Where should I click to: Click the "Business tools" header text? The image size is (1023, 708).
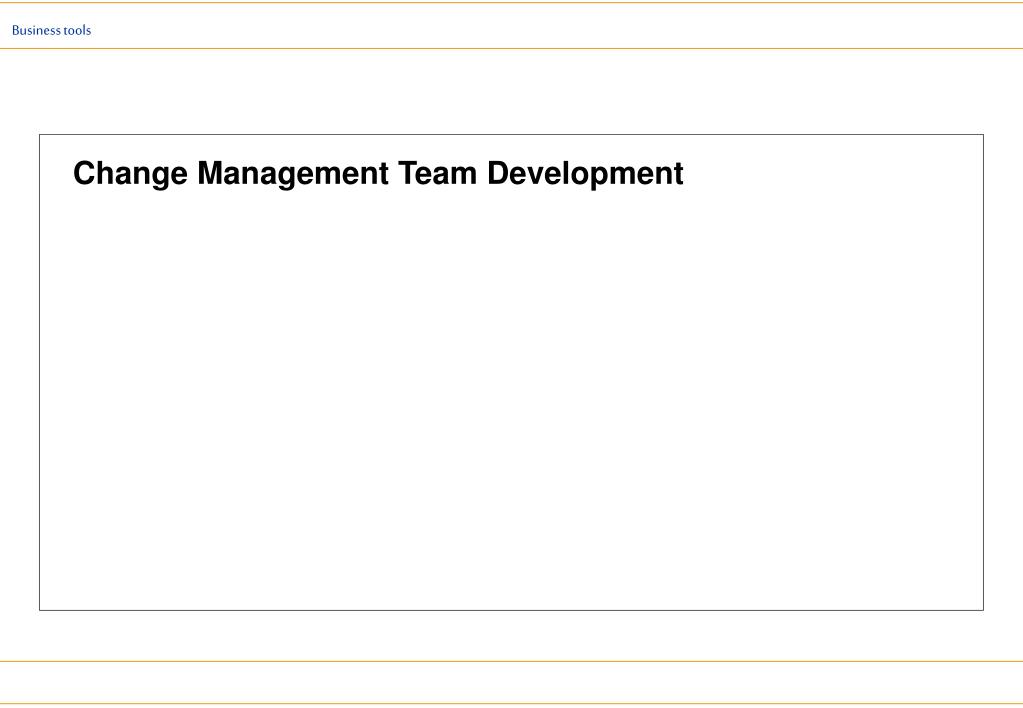pyautogui.click(x=51, y=30)
